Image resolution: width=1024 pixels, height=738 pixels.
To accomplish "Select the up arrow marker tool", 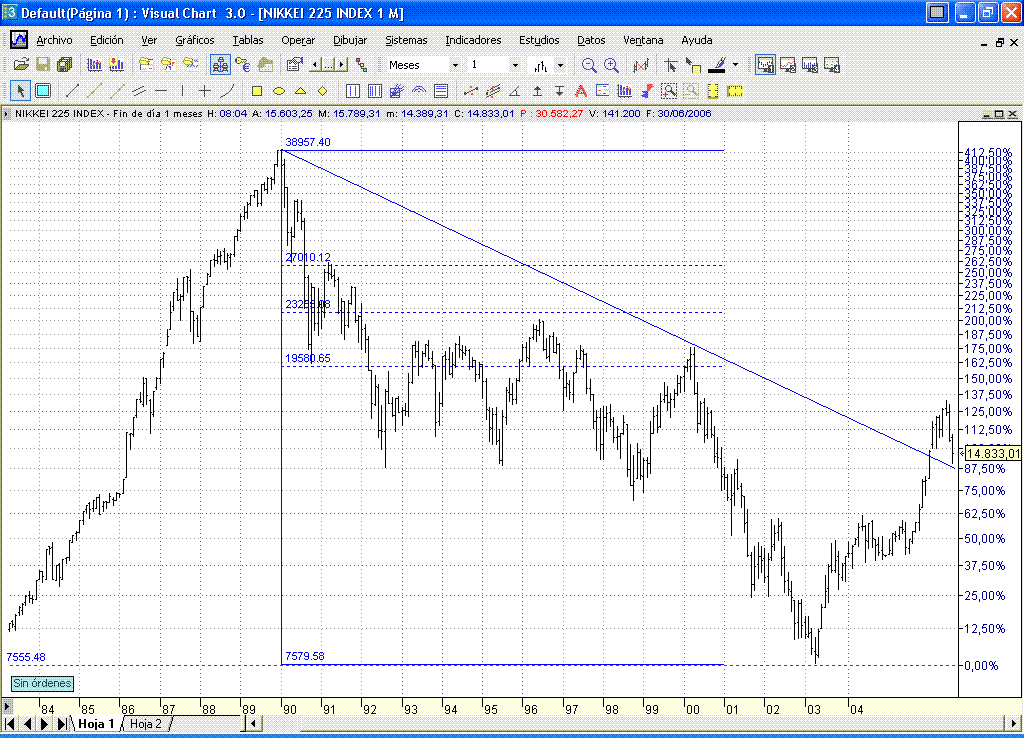I will (x=537, y=91).
